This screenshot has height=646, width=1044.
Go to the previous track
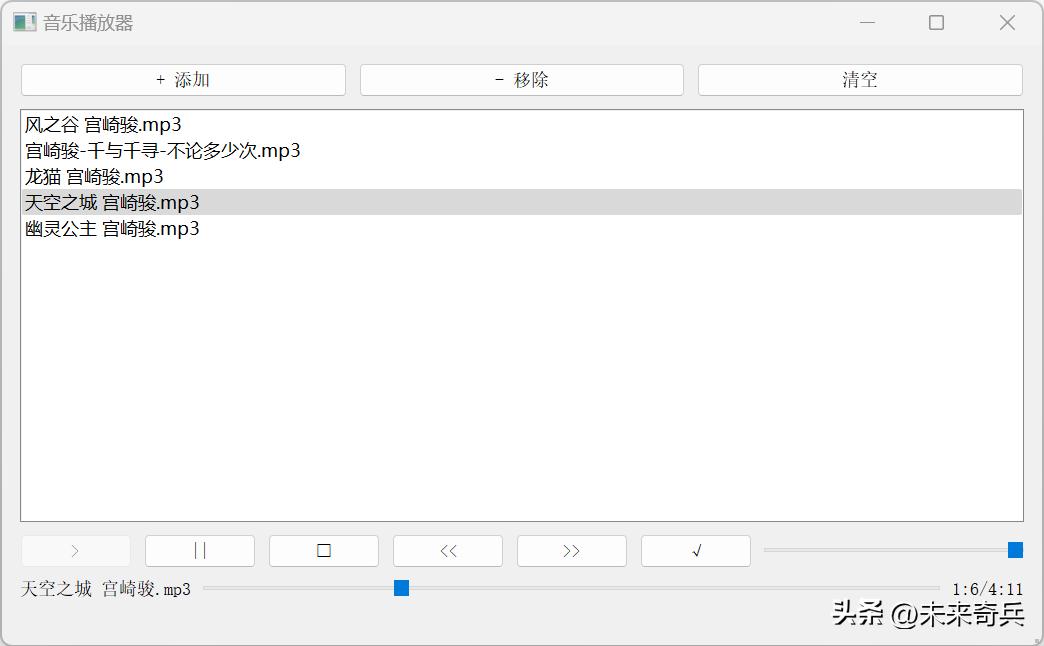coord(447,550)
